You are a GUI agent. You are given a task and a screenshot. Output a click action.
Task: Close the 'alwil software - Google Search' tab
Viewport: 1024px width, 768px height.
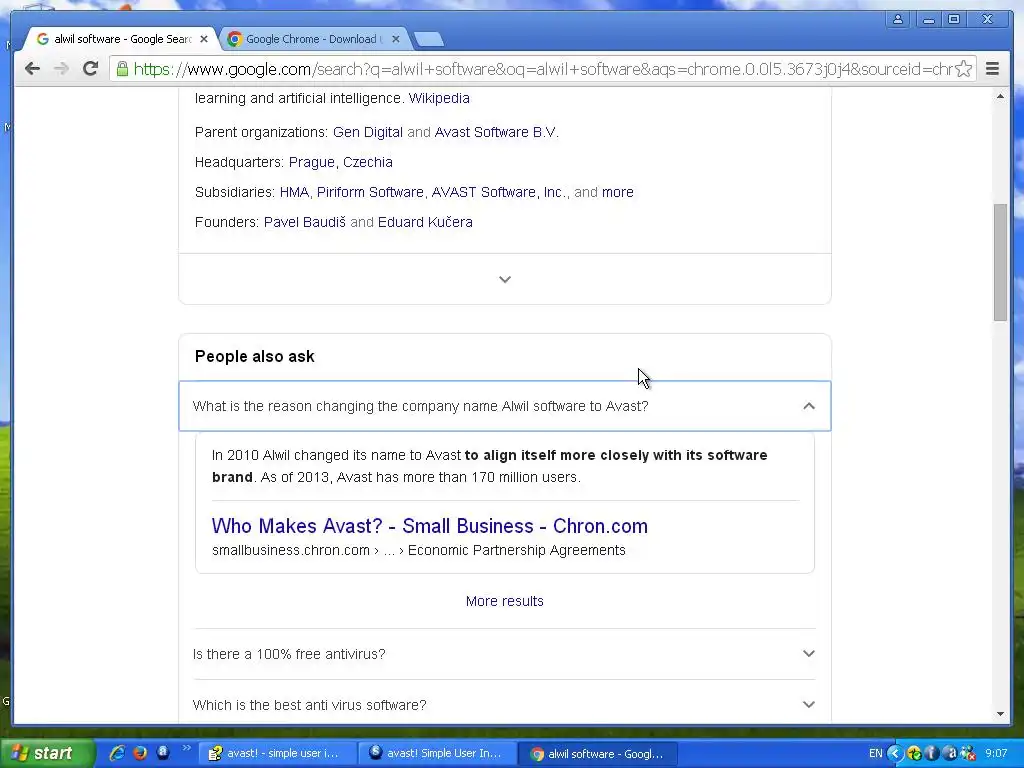(204, 39)
